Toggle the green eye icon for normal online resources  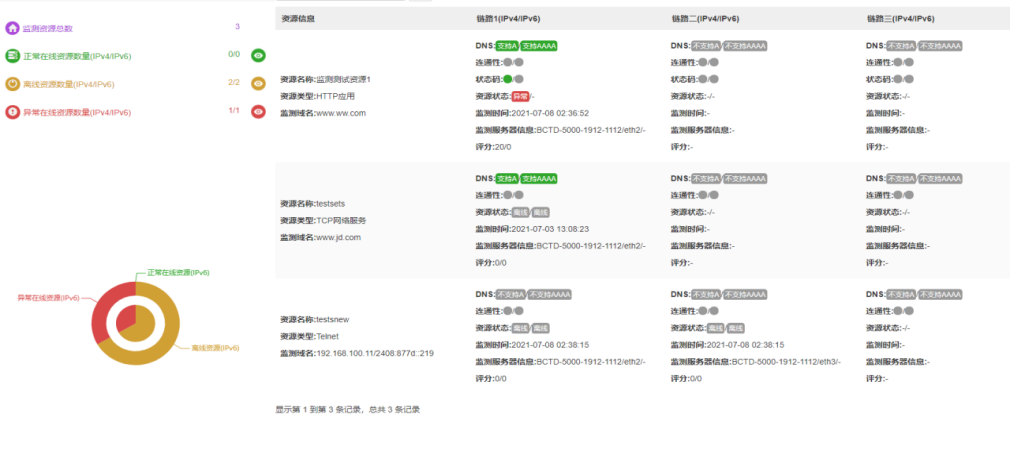(258, 56)
